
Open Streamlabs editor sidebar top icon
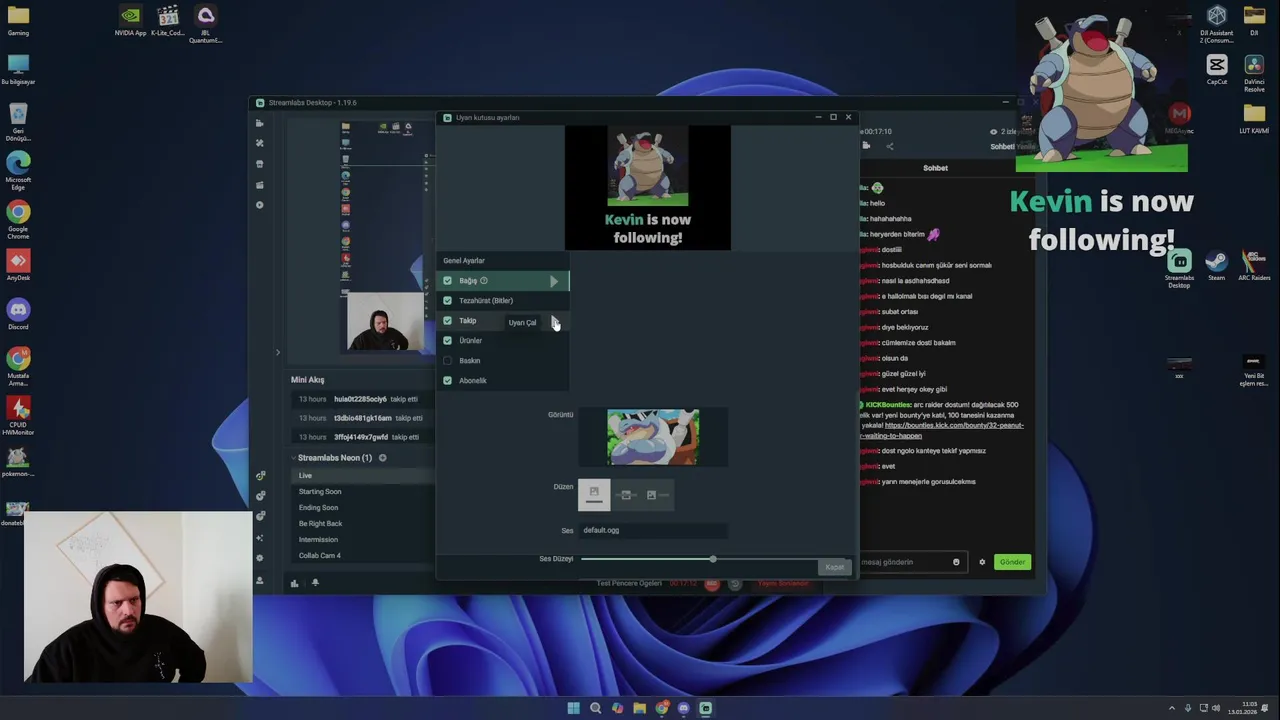click(x=260, y=123)
